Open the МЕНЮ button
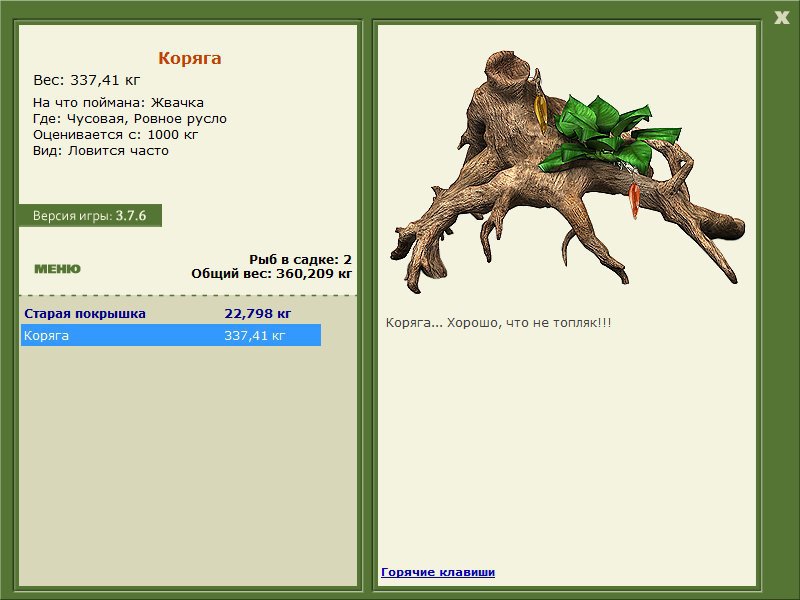This screenshot has height=600, width=800. pyautogui.click(x=57, y=269)
